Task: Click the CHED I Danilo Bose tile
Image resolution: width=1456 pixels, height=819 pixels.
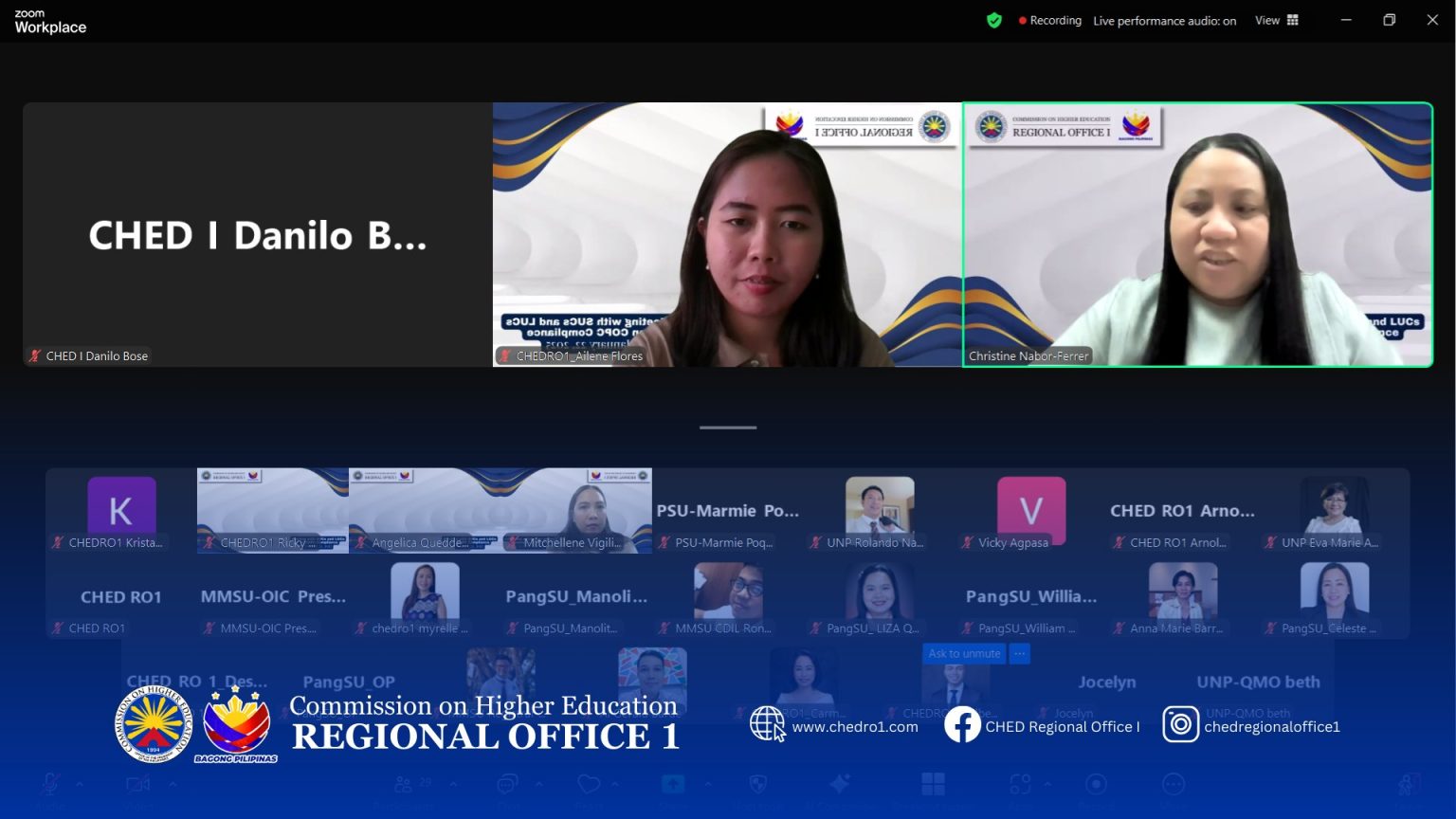Action: 257,234
